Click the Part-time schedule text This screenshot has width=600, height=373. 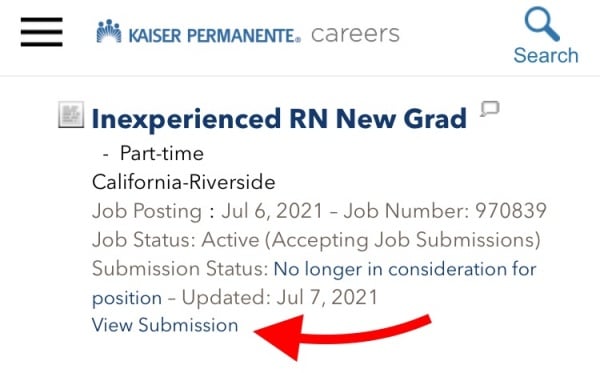[x=162, y=153]
